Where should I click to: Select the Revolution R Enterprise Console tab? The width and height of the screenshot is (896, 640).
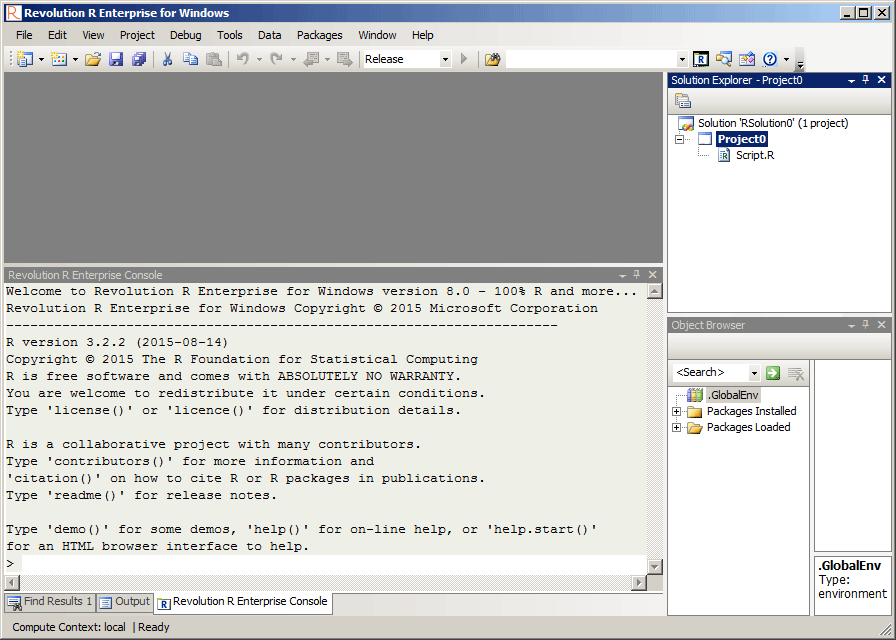[243, 602]
